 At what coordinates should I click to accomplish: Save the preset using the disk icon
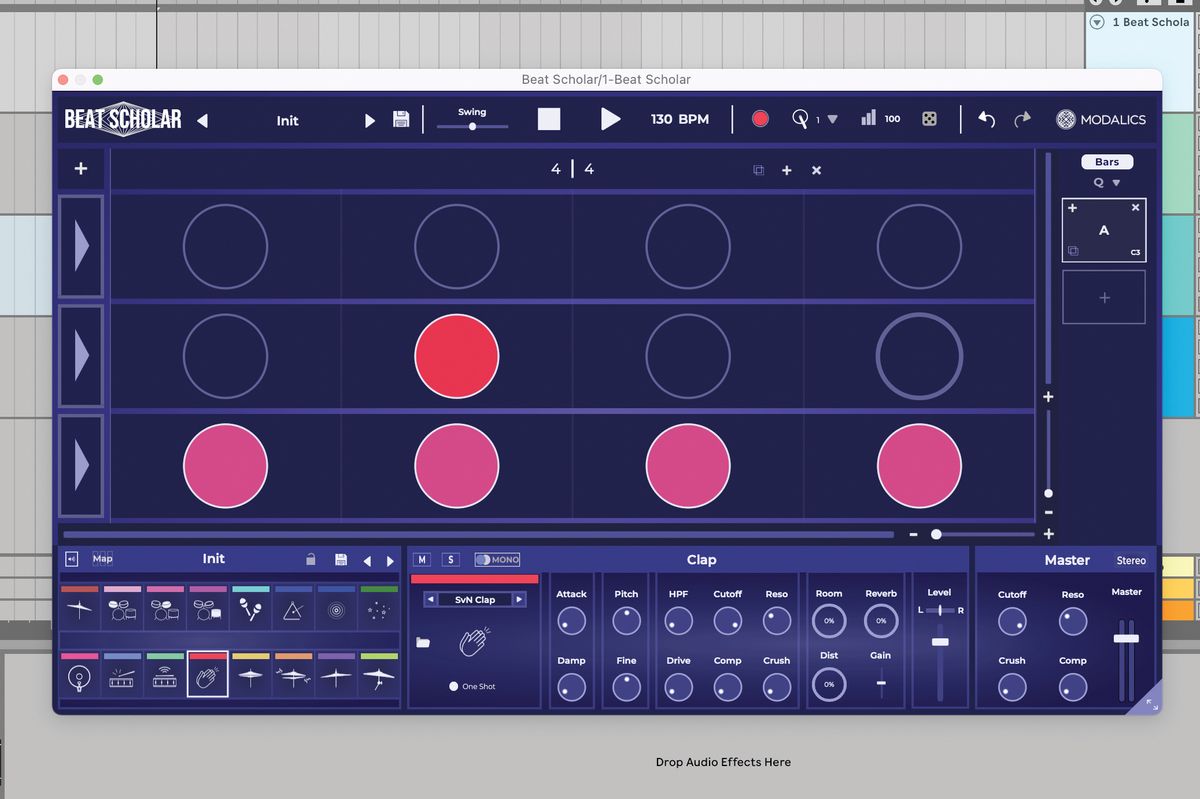click(x=400, y=118)
